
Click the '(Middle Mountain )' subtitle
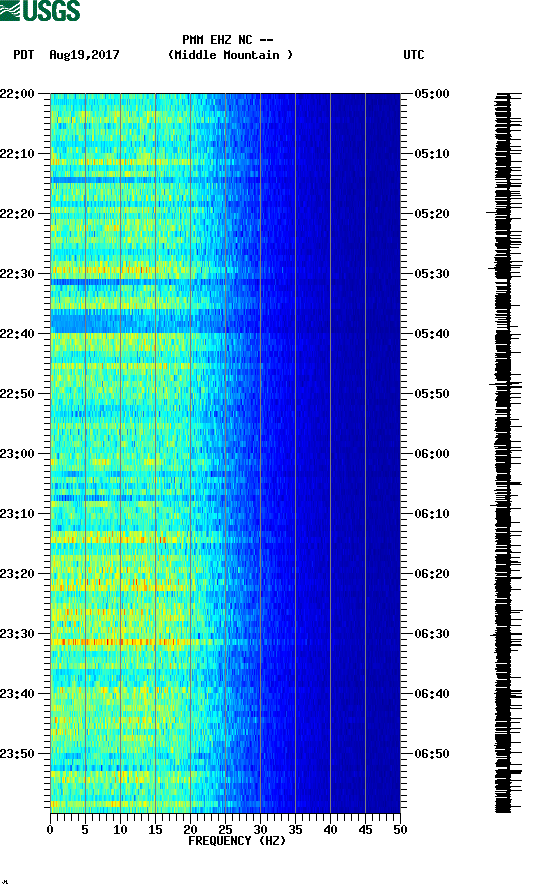(x=230, y=55)
